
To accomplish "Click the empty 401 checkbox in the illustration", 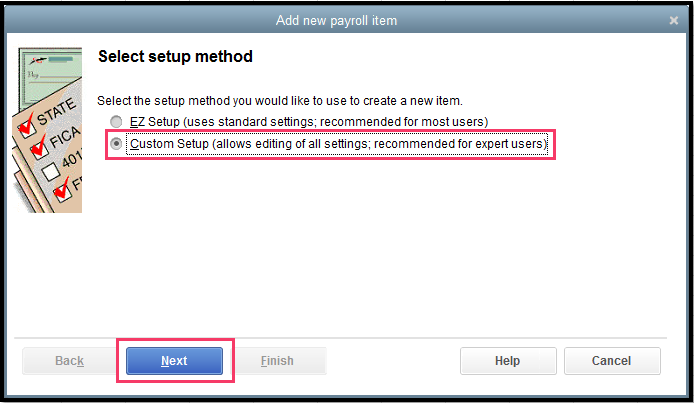I will (47, 172).
